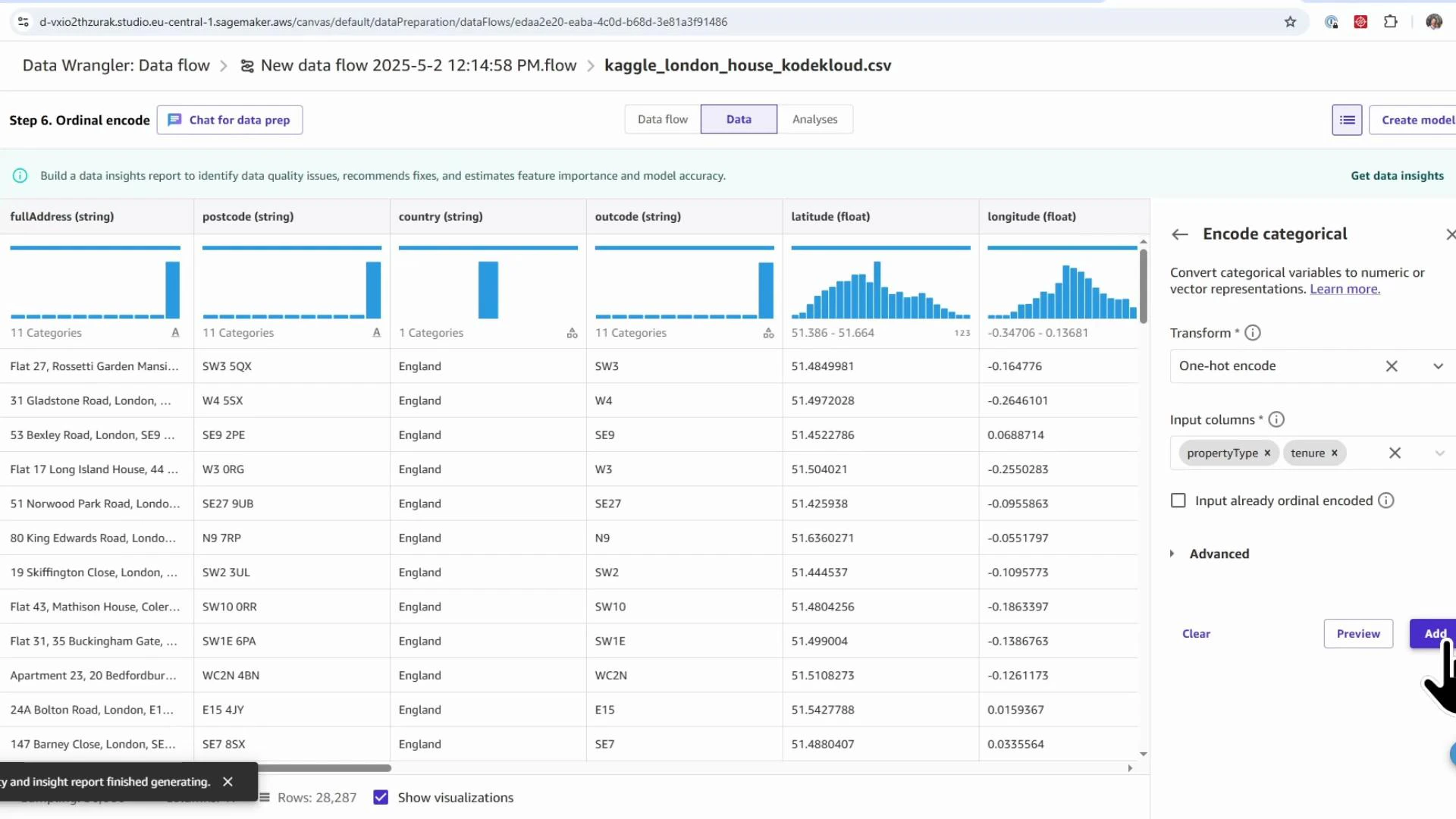Open the One-hot encode transform dropdown
This screenshot has height=819, width=1456.
1439,366
